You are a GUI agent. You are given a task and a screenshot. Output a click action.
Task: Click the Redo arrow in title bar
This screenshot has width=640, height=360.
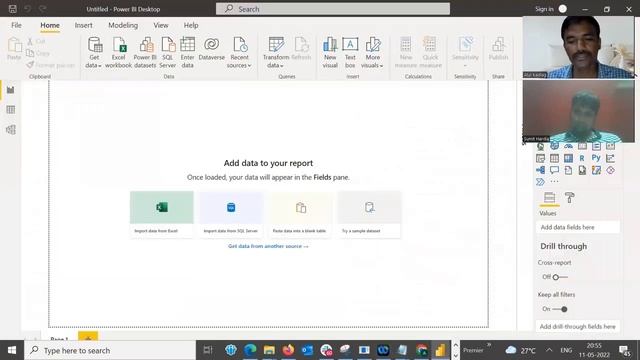pos(42,9)
